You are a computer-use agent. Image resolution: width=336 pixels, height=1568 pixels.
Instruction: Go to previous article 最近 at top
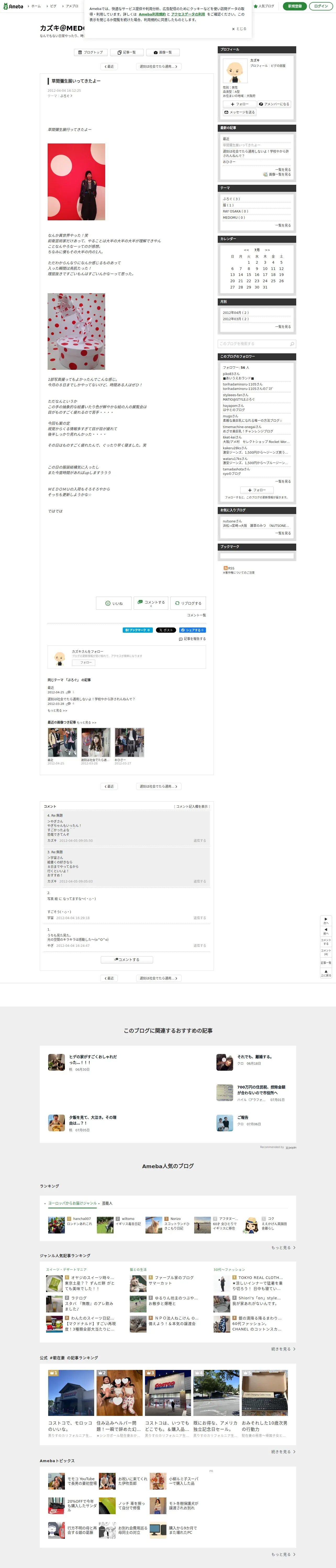(x=109, y=66)
